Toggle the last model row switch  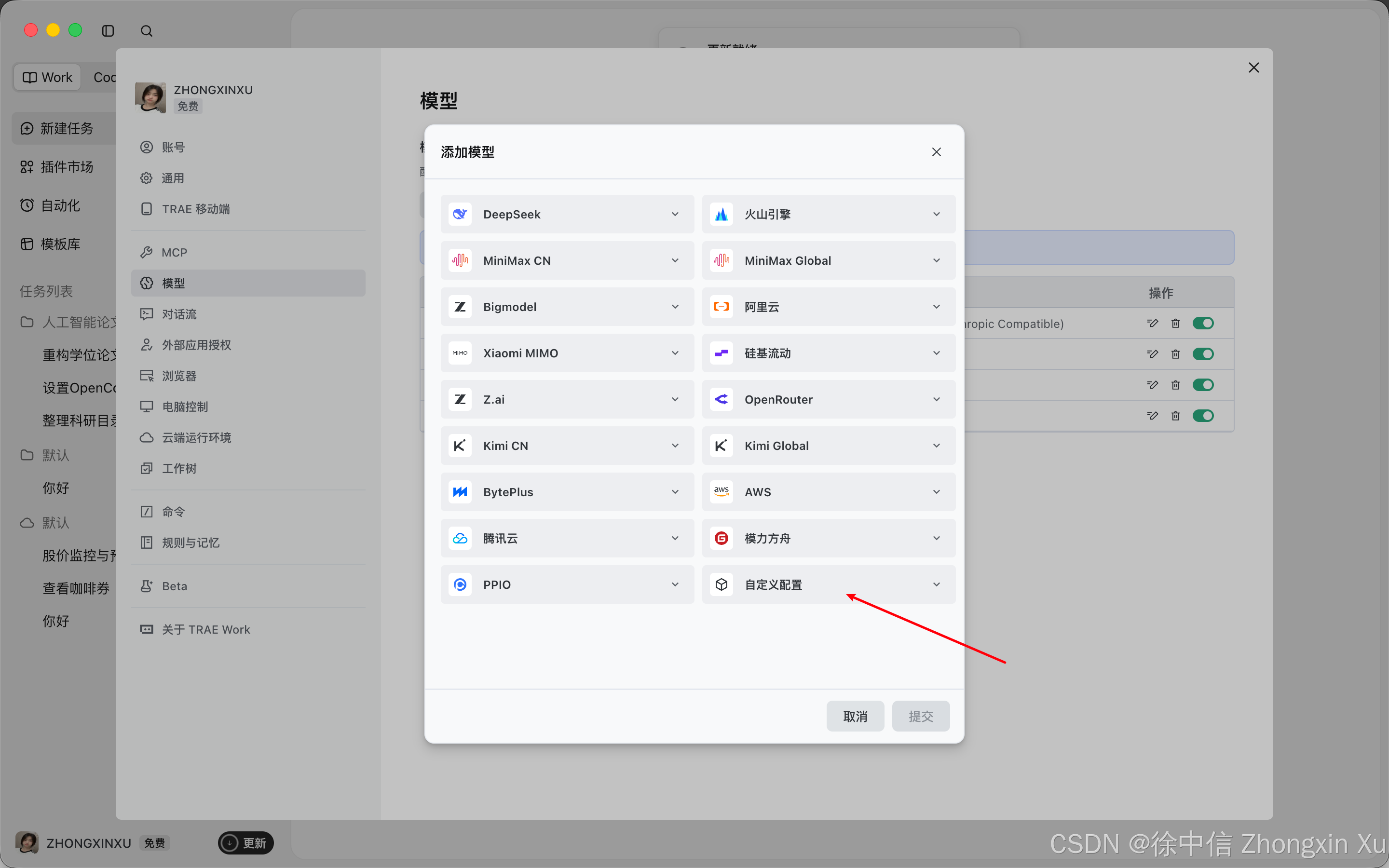click(1203, 416)
